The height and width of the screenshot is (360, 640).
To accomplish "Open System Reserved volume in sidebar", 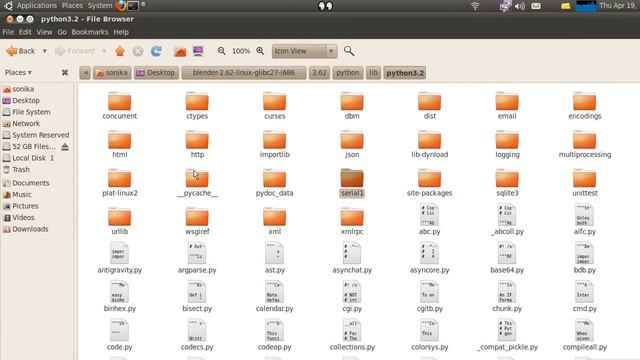I will pyautogui.click(x=36, y=135).
